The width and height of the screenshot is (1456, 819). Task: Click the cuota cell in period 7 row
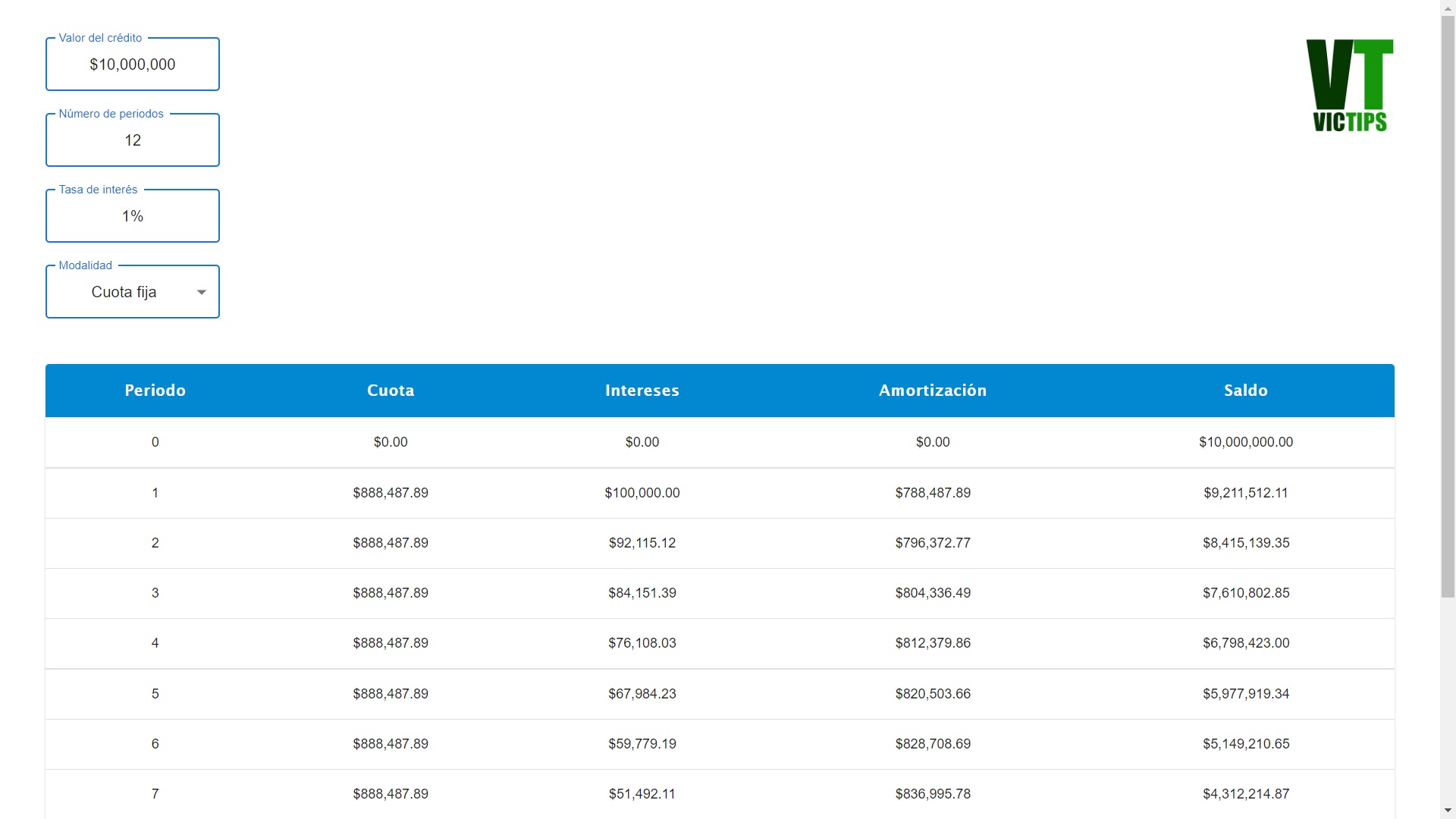click(x=391, y=794)
